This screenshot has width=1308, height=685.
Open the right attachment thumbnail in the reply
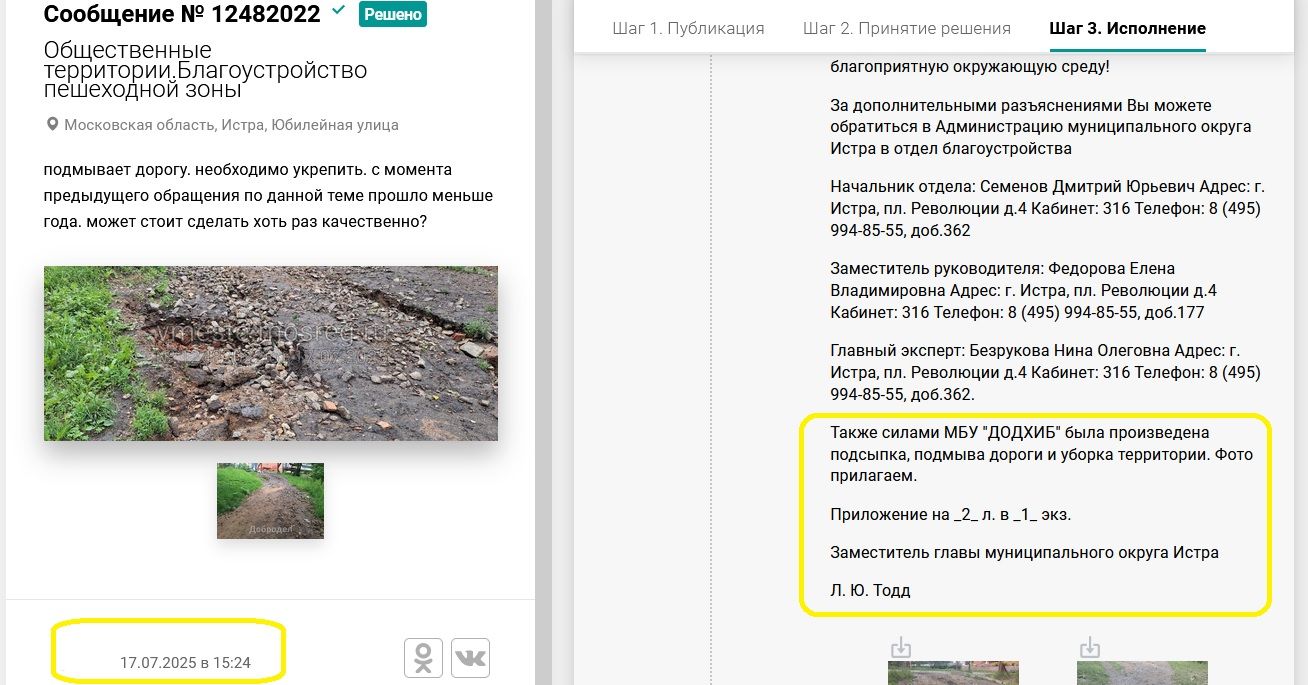tap(1142, 672)
